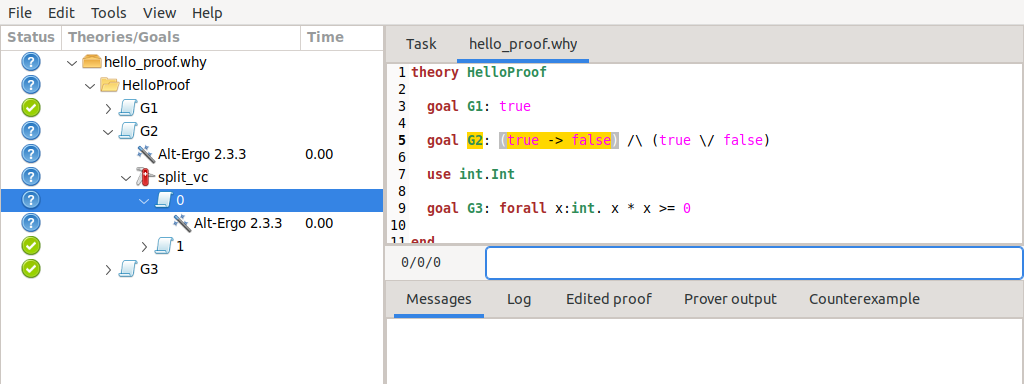Collapse the HelloProof theory node
Image resolution: width=1024 pixels, height=384 pixels.
pos(90,86)
